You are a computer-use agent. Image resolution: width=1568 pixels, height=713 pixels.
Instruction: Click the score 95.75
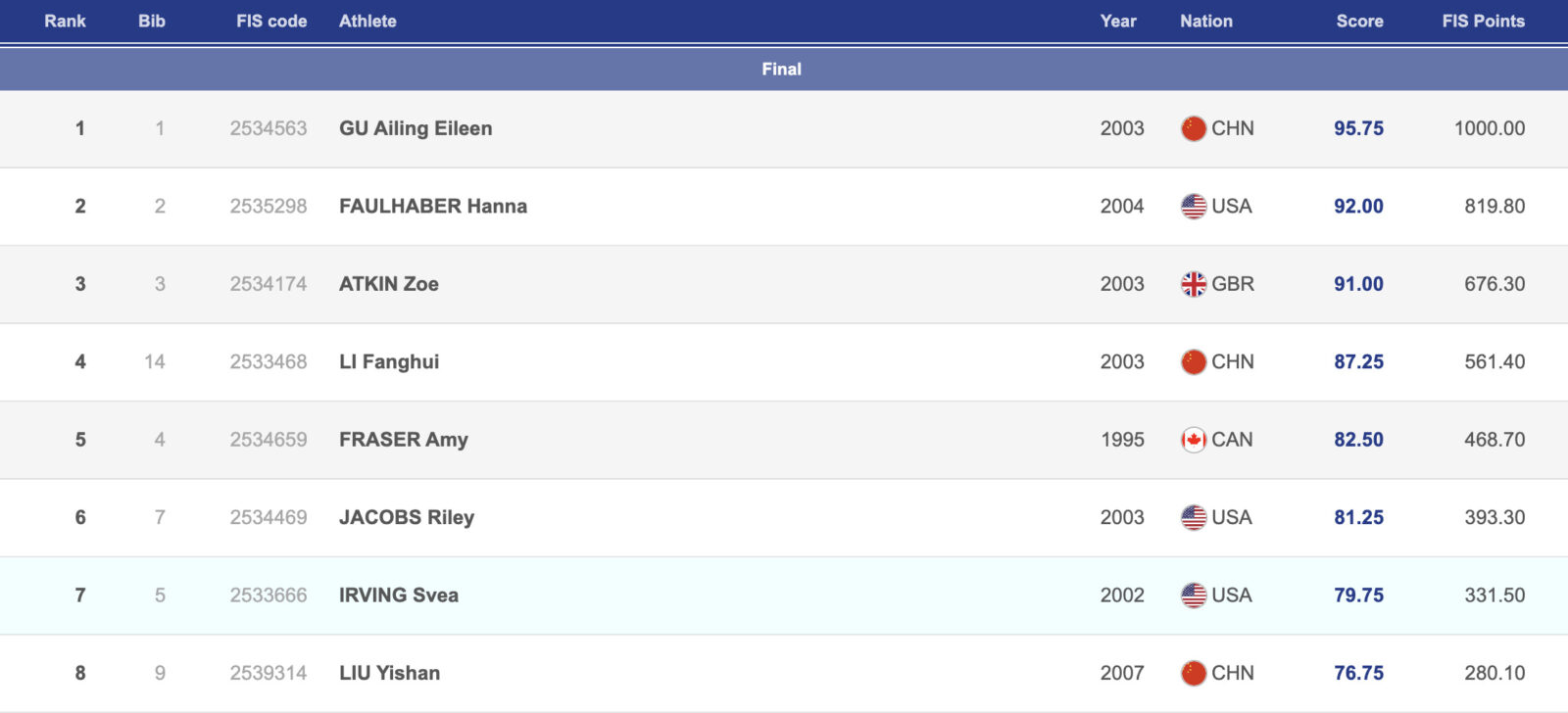pos(1358,128)
